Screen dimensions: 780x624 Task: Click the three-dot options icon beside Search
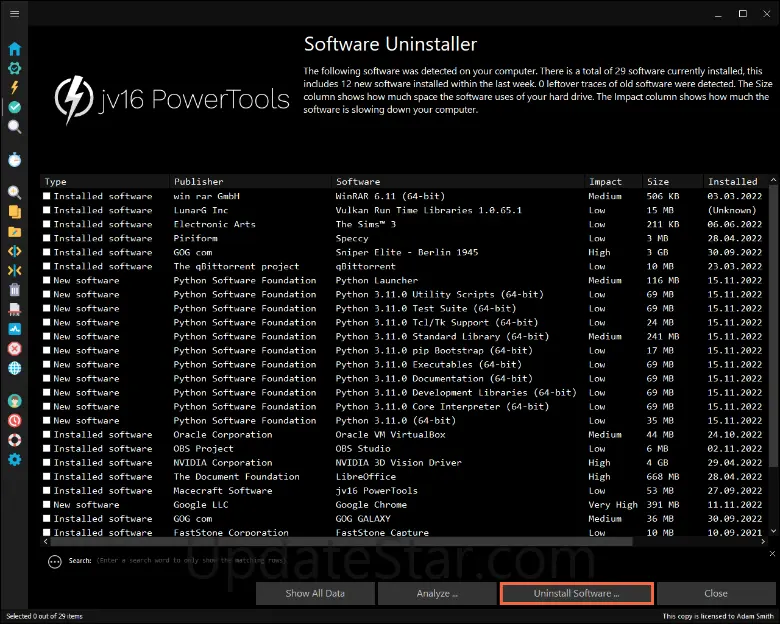(x=54, y=562)
